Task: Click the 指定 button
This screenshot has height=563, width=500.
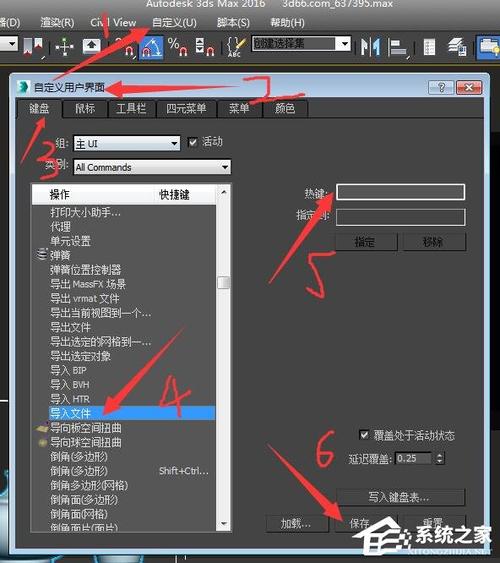Action: (366, 242)
